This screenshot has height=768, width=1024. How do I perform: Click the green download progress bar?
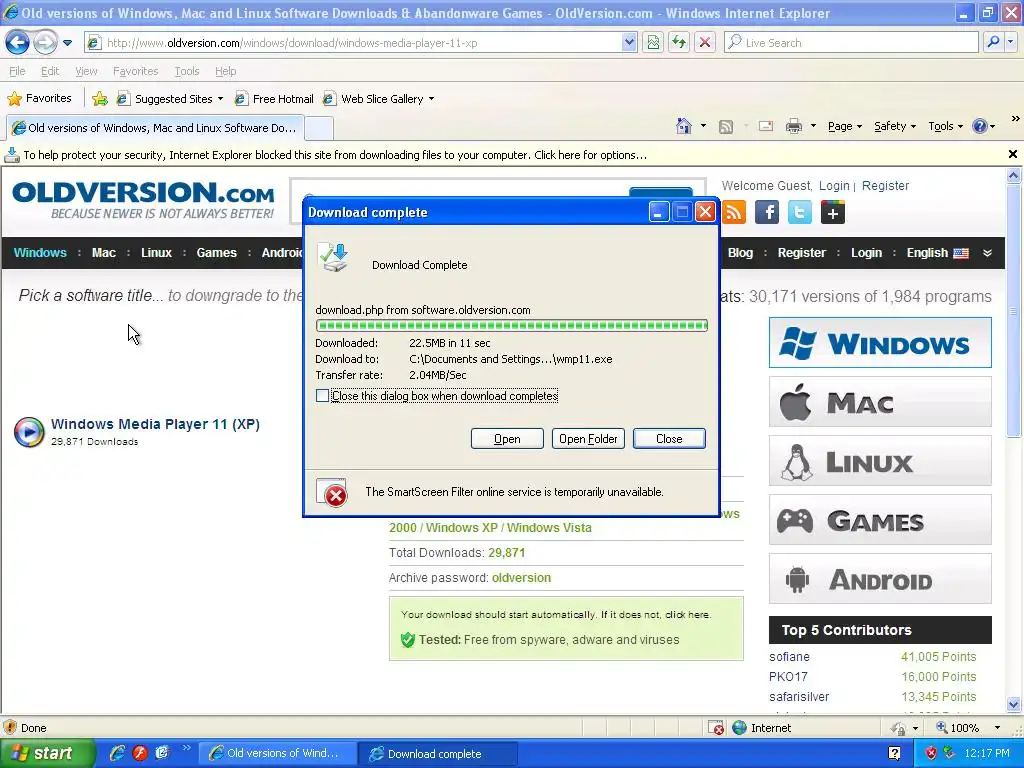coord(511,325)
